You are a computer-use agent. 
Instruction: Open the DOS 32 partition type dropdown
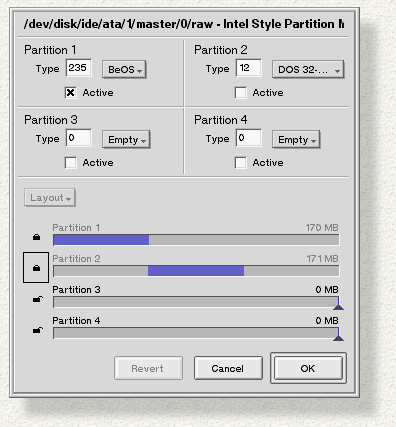click(308, 69)
